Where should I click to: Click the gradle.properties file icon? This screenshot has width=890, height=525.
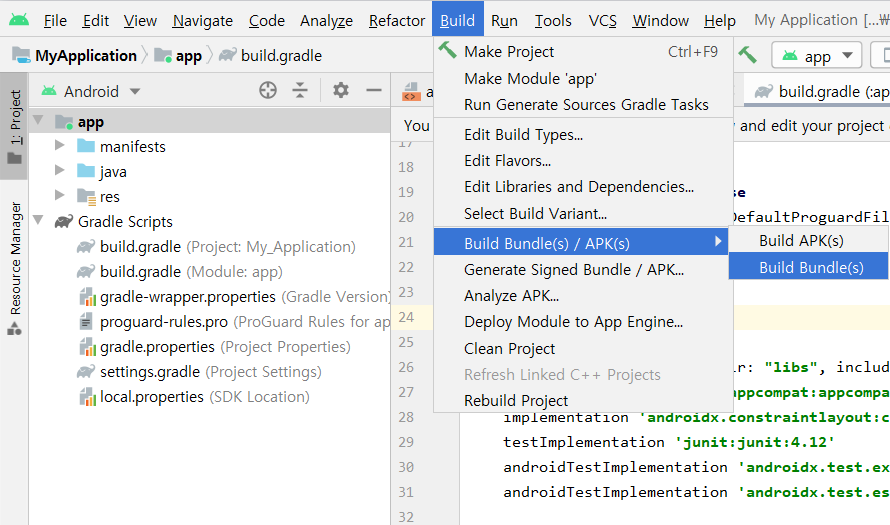pos(87,347)
